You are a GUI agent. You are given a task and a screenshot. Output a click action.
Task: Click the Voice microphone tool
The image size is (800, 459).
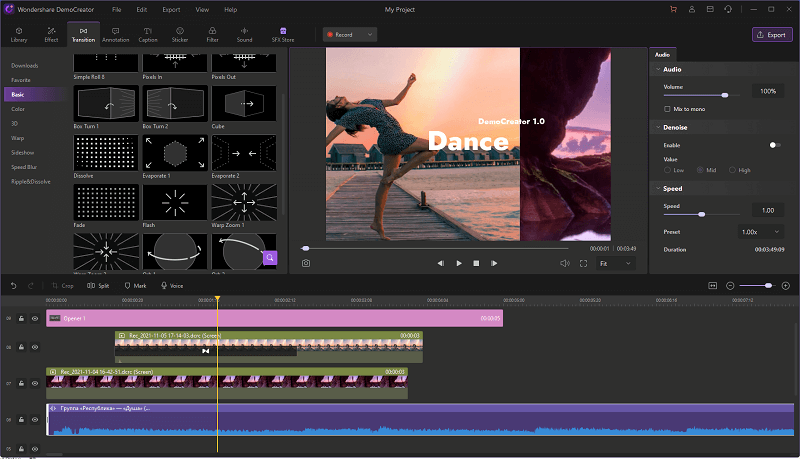point(171,286)
